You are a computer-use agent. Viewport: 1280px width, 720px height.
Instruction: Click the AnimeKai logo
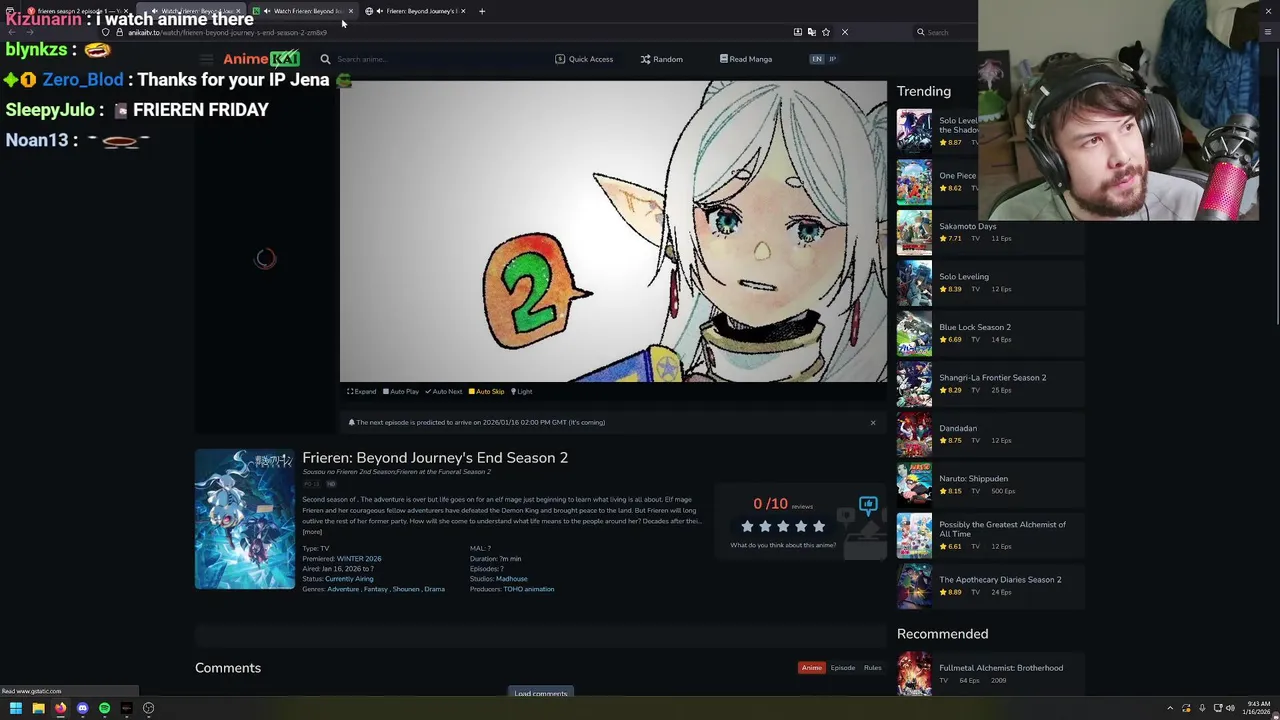tap(261, 59)
